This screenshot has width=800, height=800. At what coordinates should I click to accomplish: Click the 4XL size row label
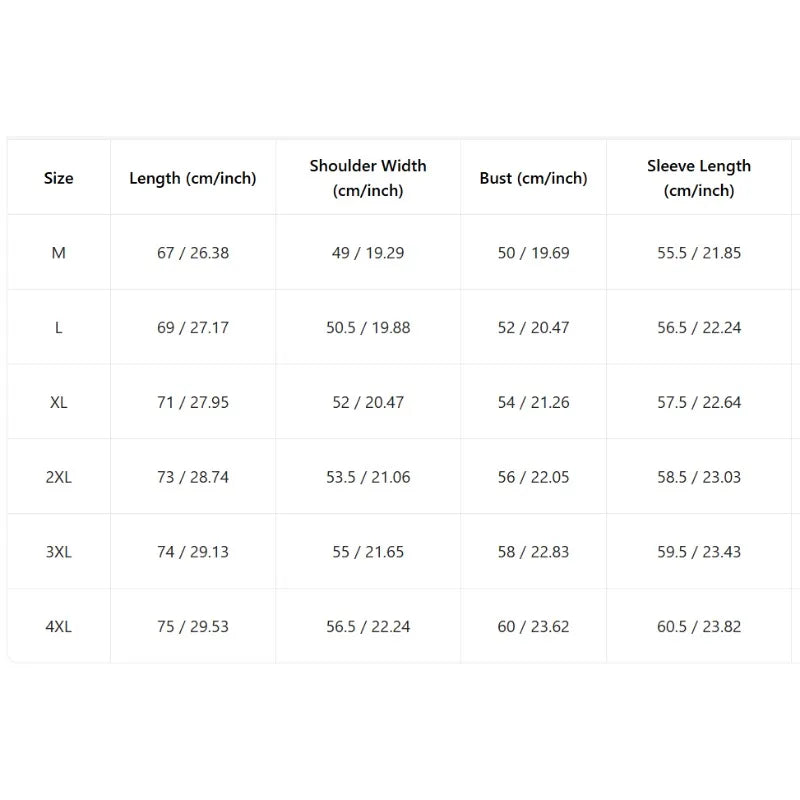pyautogui.click(x=59, y=626)
